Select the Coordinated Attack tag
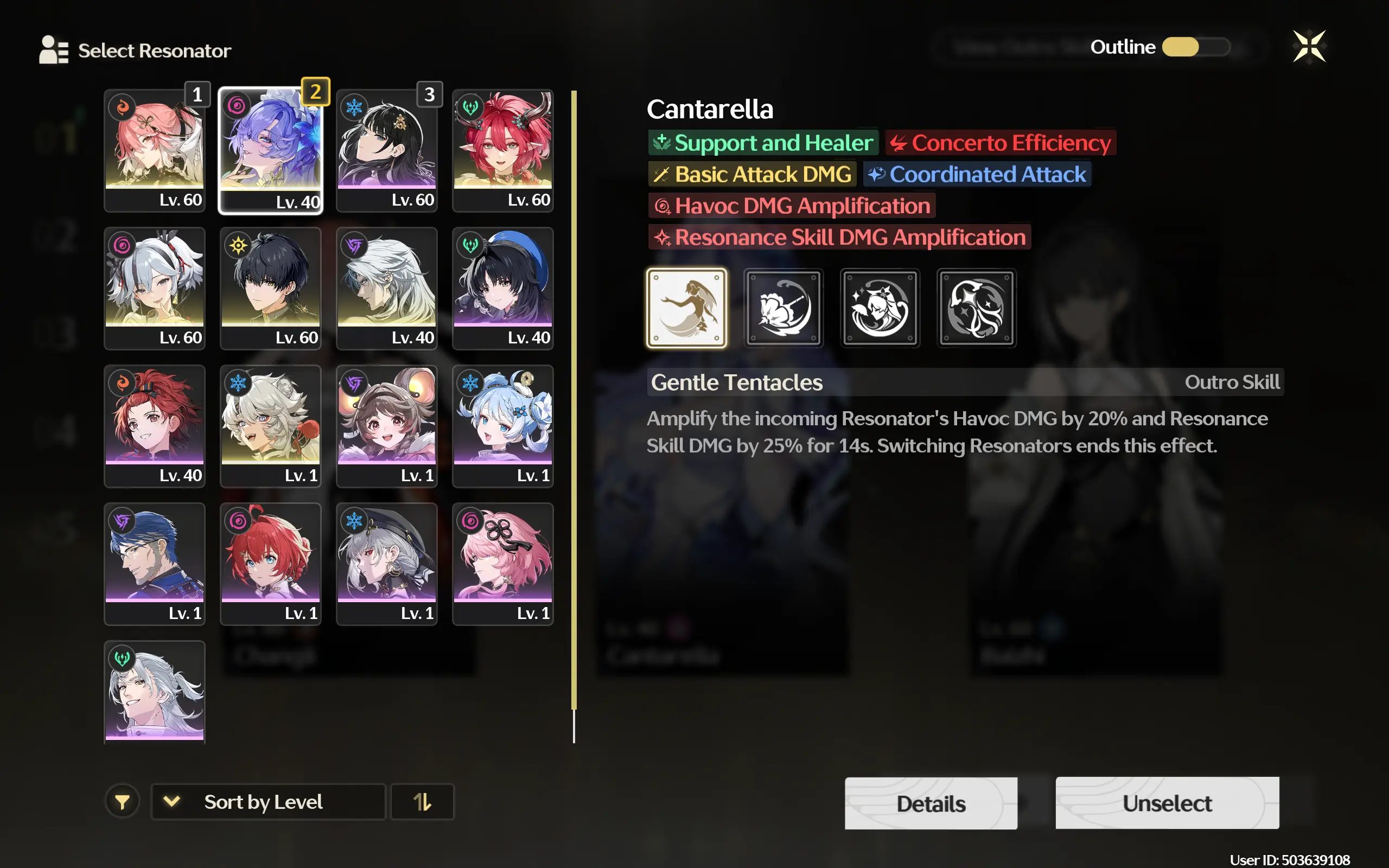Viewport: 1389px width, 868px height. coord(977,174)
